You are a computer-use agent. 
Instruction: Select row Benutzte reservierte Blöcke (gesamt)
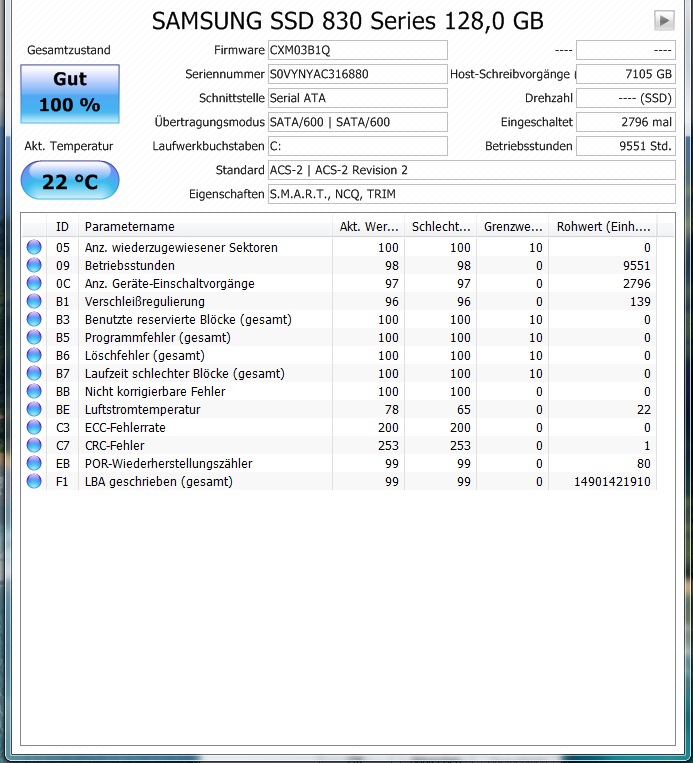(x=339, y=319)
